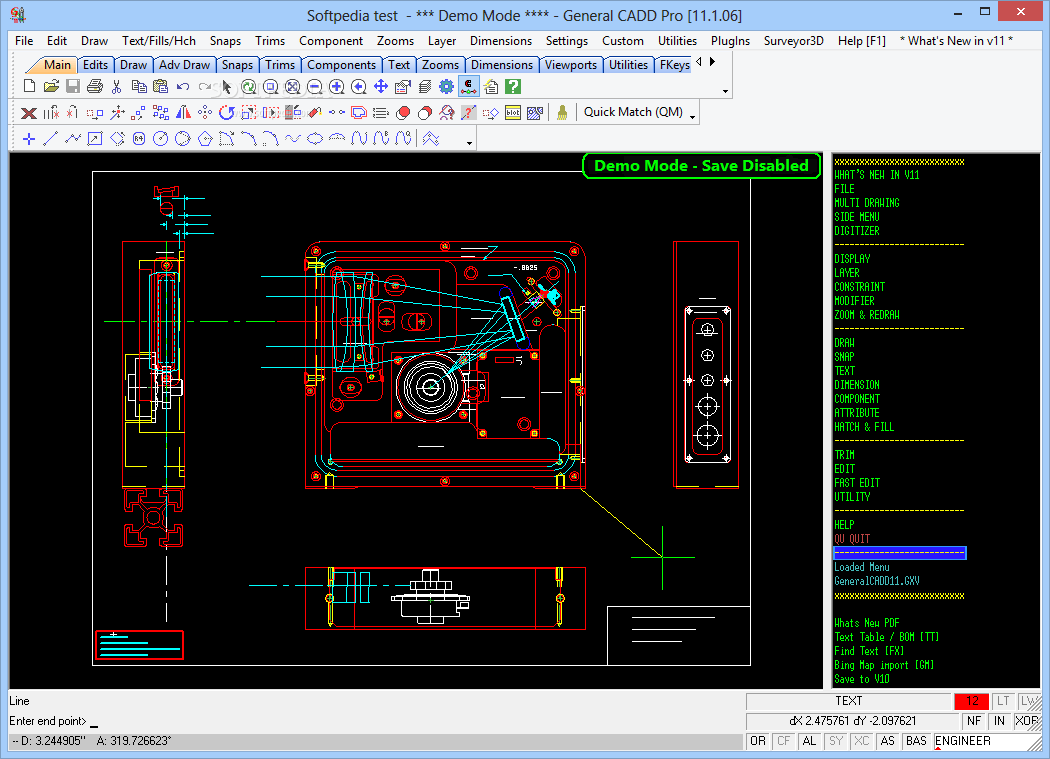The height and width of the screenshot is (759, 1050).
Task: Open the HATCH & FILL side menu item
Action: 864,427
